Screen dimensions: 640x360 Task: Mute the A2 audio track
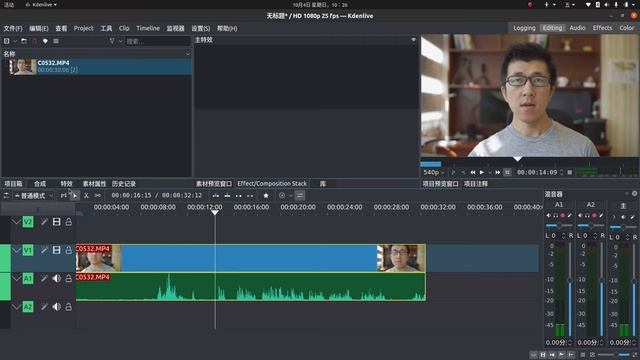tap(57, 307)
